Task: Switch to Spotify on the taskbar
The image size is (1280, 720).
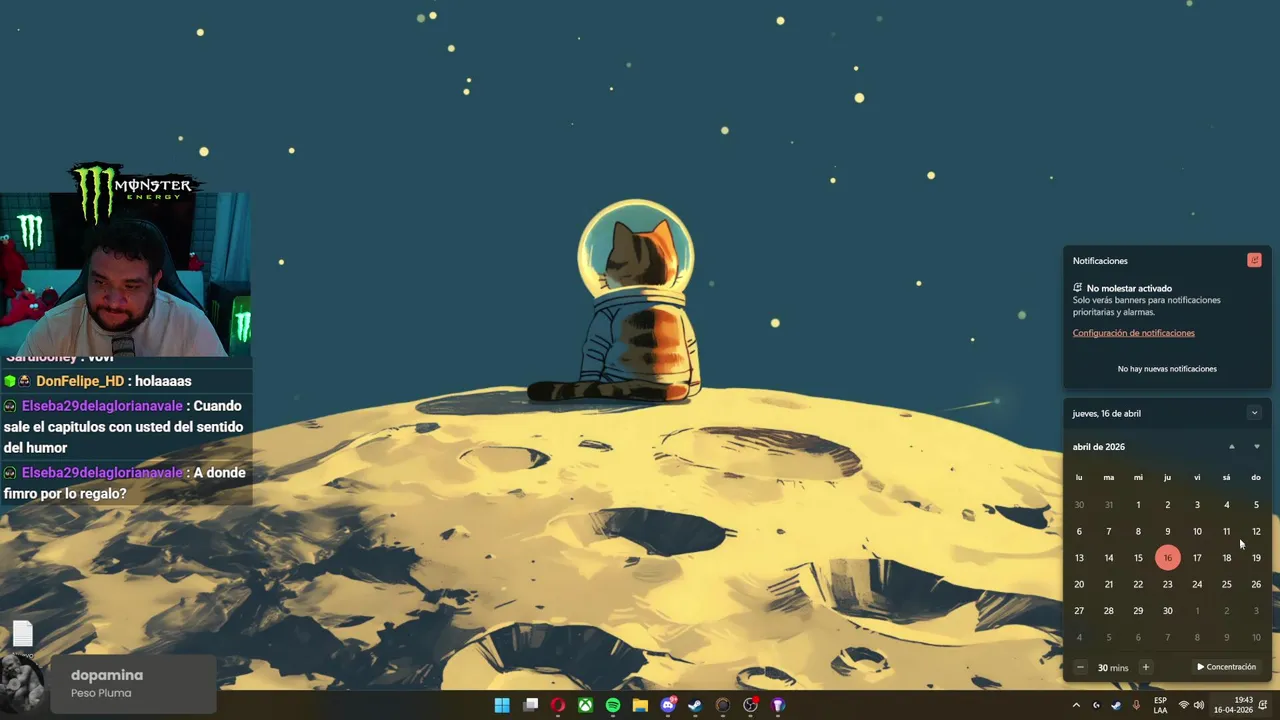Action: point(613,705)
